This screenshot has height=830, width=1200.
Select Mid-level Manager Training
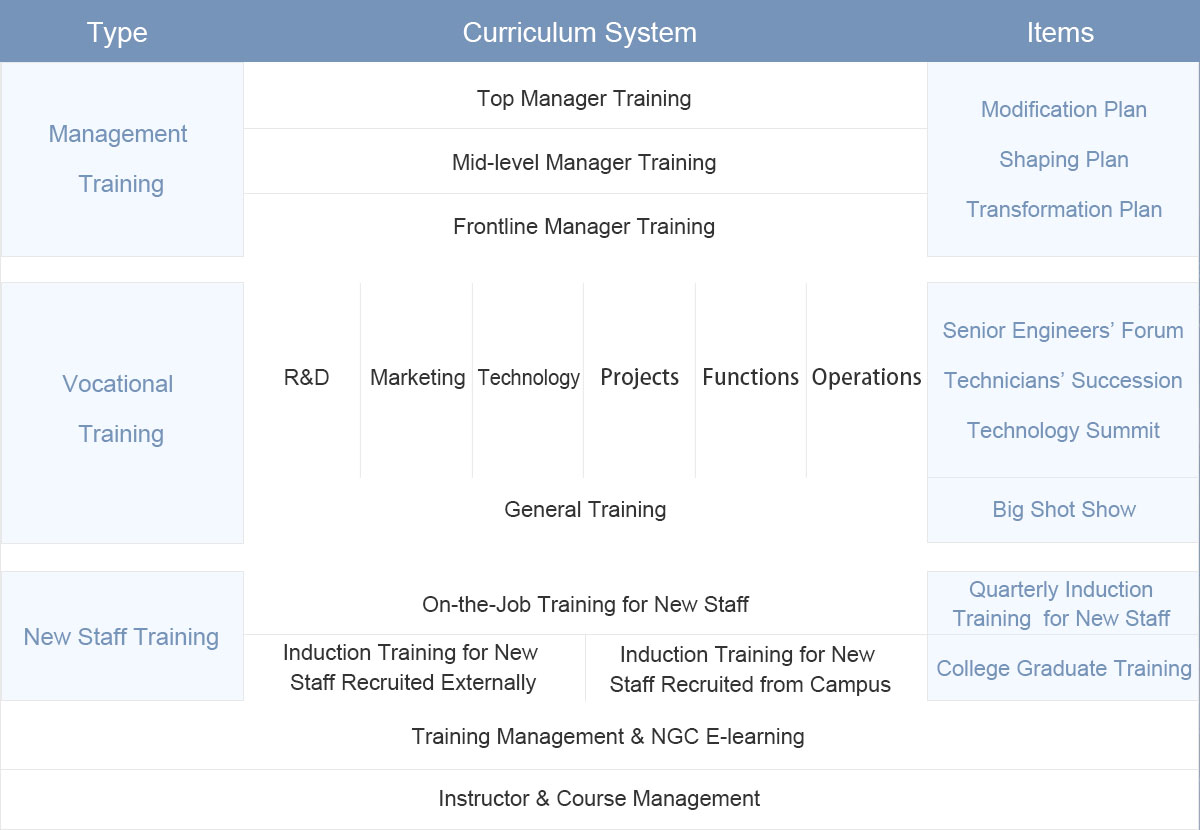[585, 162]
